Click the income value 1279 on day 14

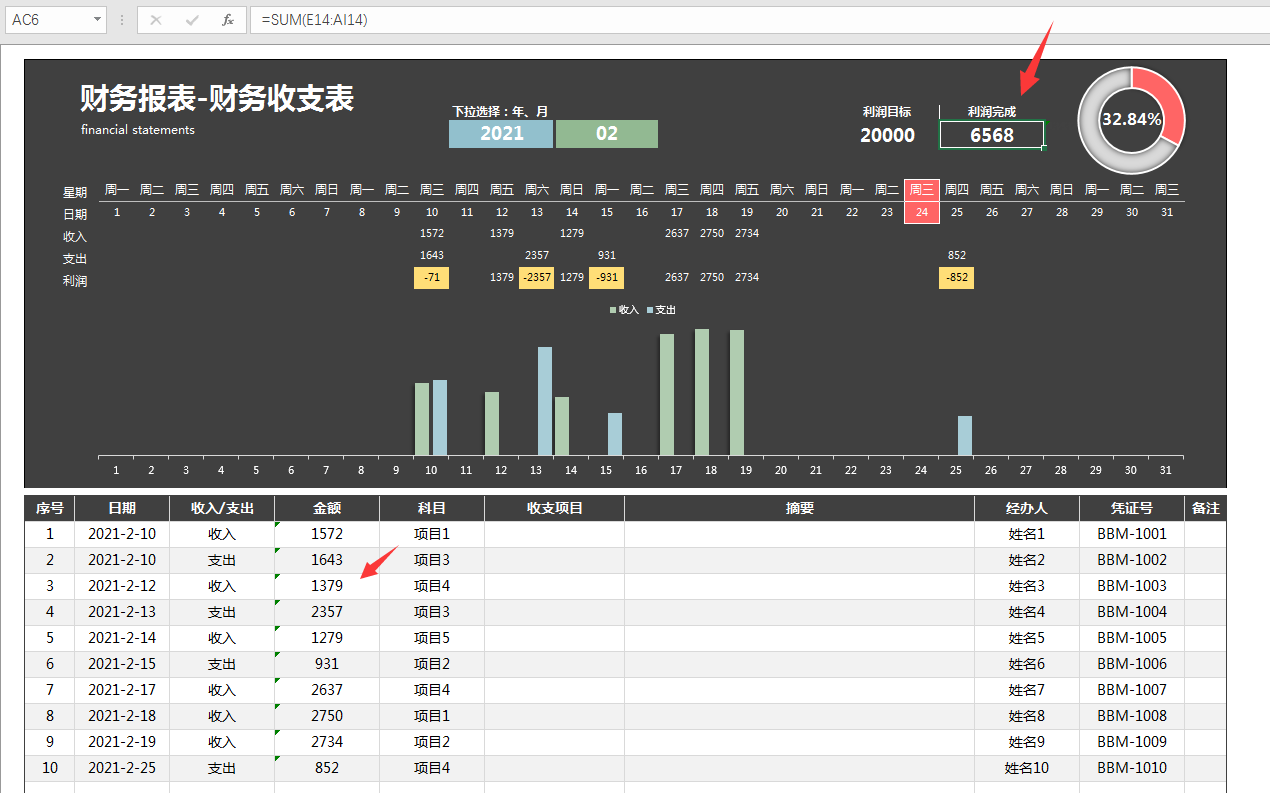click(x=572, y=233)
